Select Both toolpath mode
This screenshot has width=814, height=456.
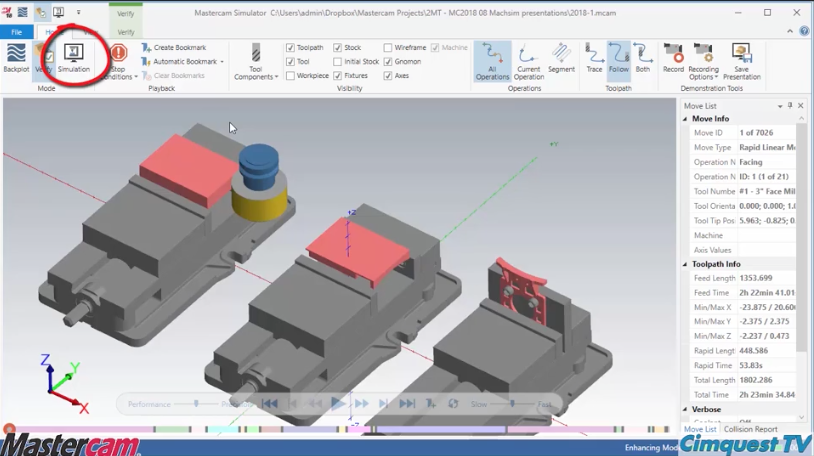[643, 58]
